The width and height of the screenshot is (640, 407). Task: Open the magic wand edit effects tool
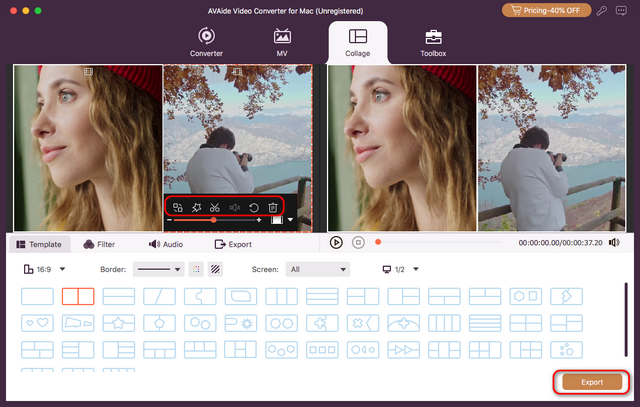(x=196, y=207)
